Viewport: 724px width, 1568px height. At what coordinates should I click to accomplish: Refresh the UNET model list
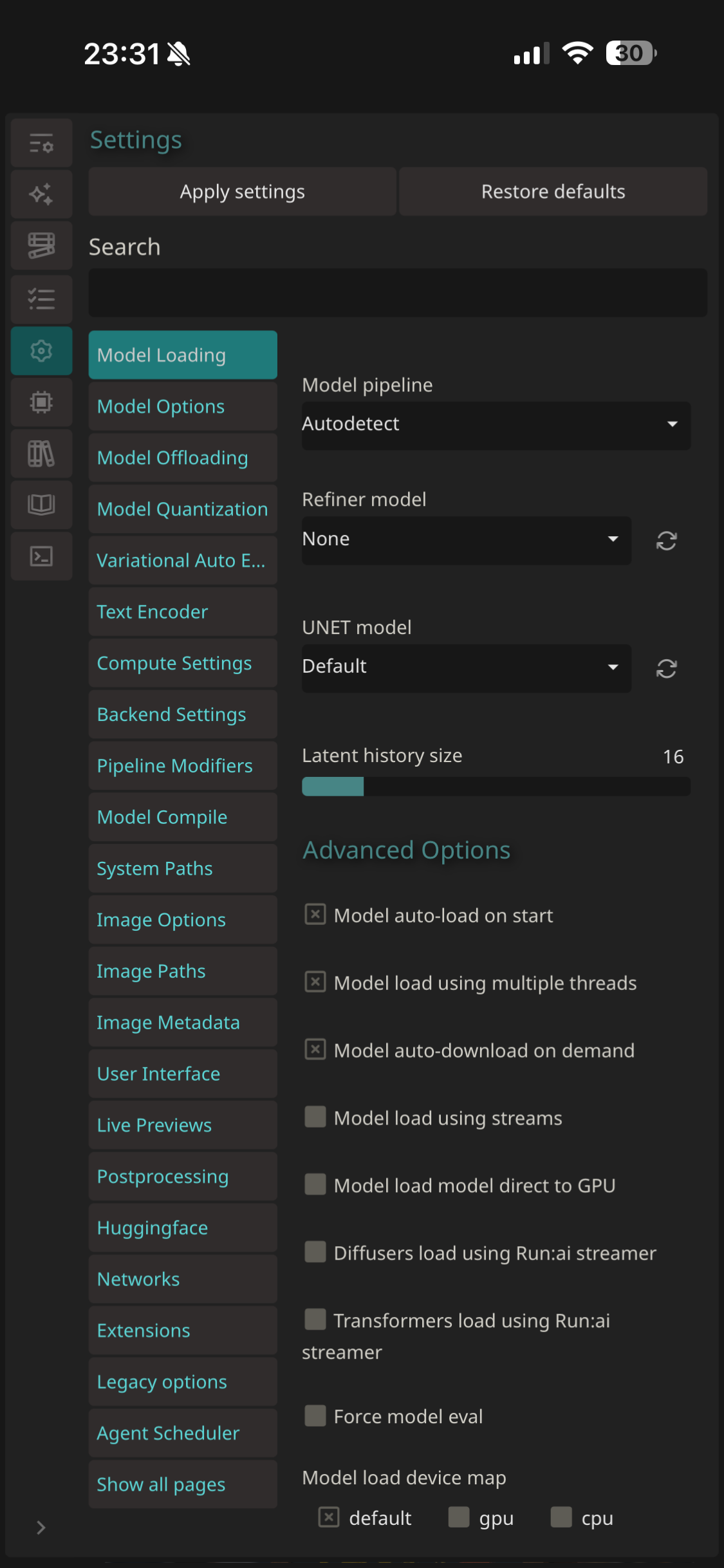tap(666, 669)
